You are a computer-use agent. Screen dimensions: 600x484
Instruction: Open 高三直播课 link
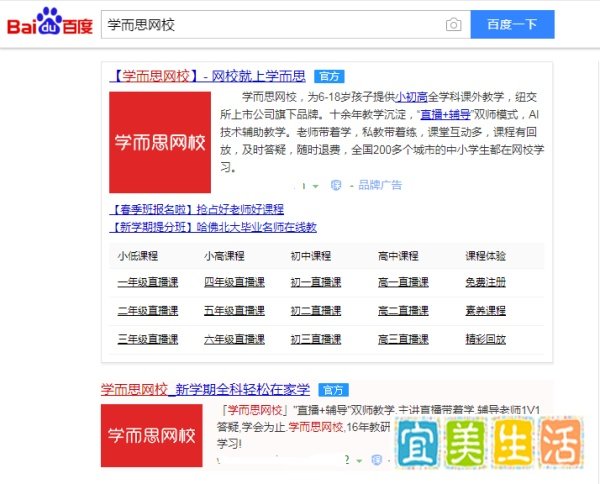[403, 339]
